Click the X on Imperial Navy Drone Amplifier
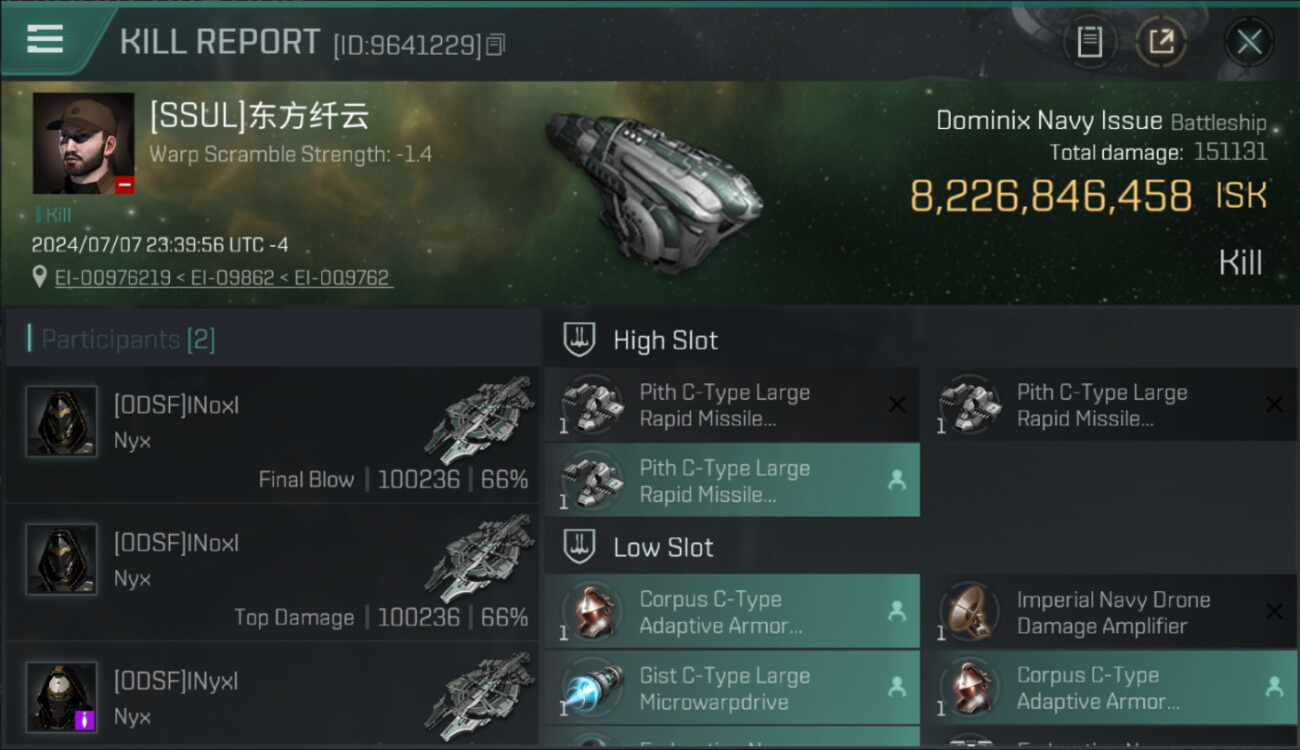The height and width of the screenshot is (750, 1300). click(x=1274, y=611)
